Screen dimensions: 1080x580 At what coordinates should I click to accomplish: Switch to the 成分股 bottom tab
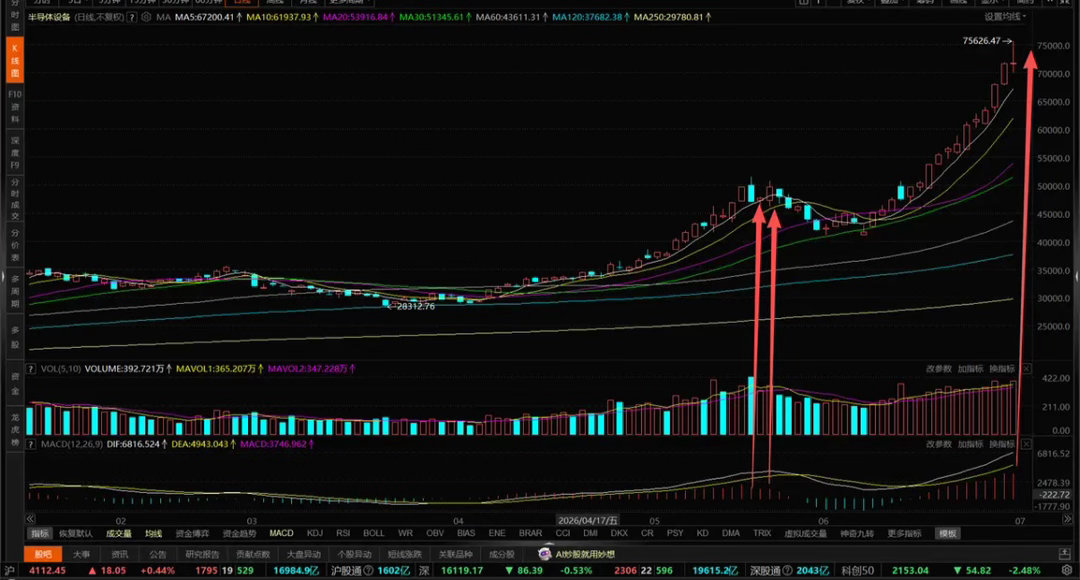501,554
